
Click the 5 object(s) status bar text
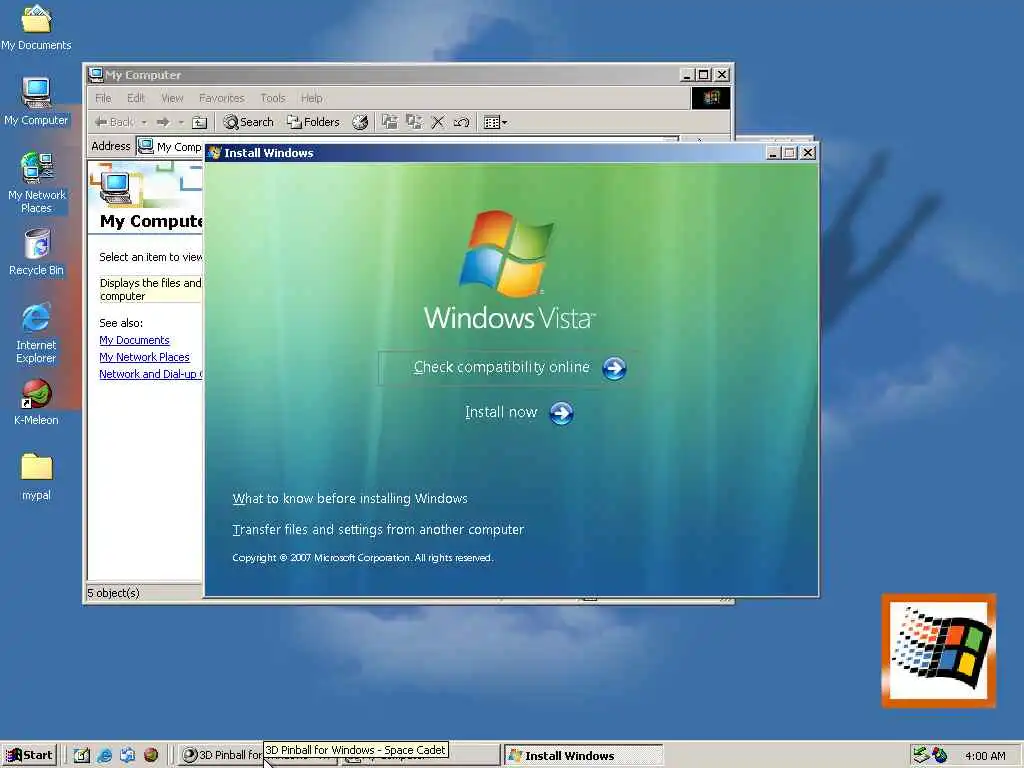pyautogui.click(x=114, y=593)
